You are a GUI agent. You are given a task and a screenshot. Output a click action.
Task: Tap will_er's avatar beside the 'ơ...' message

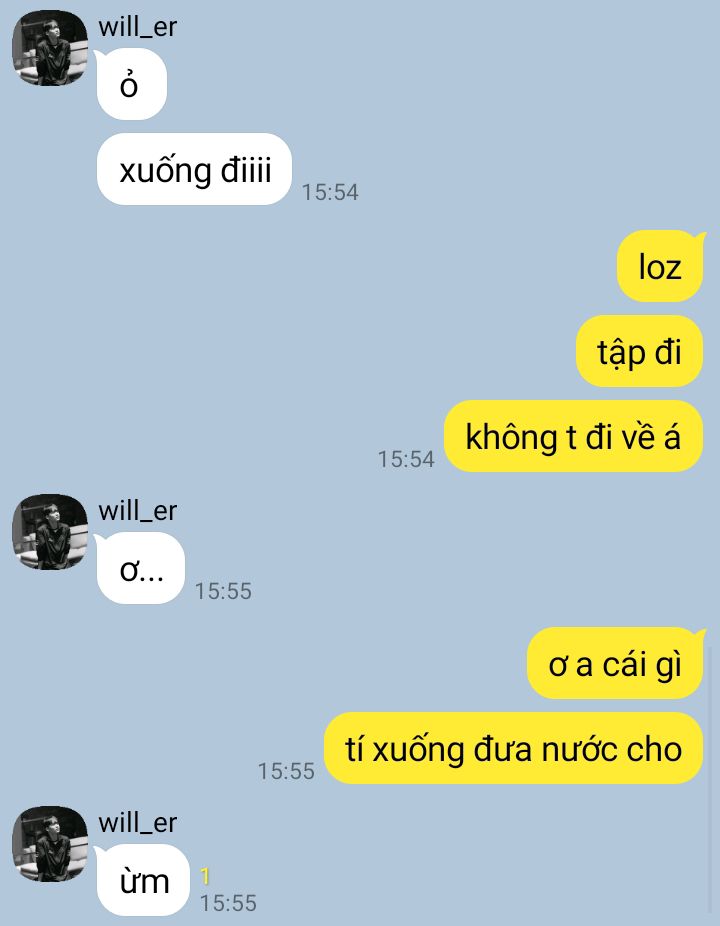[x=50, y=532]
